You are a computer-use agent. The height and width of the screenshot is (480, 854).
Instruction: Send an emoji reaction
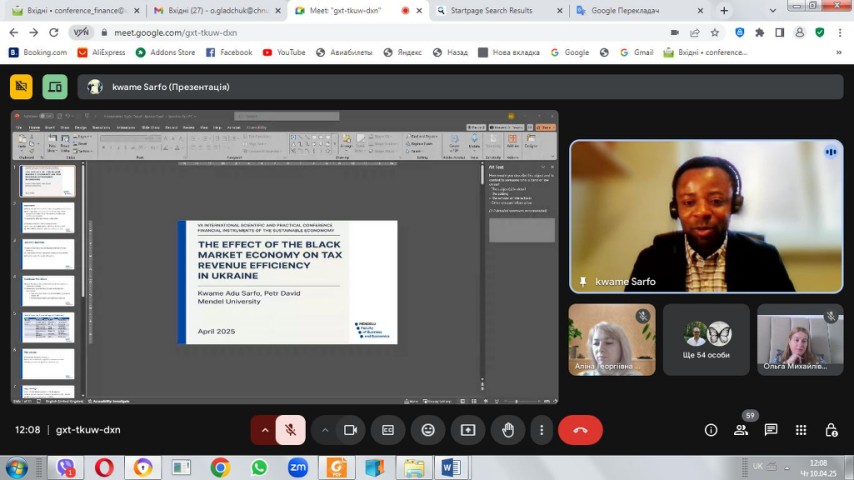(x=428, y=430)
